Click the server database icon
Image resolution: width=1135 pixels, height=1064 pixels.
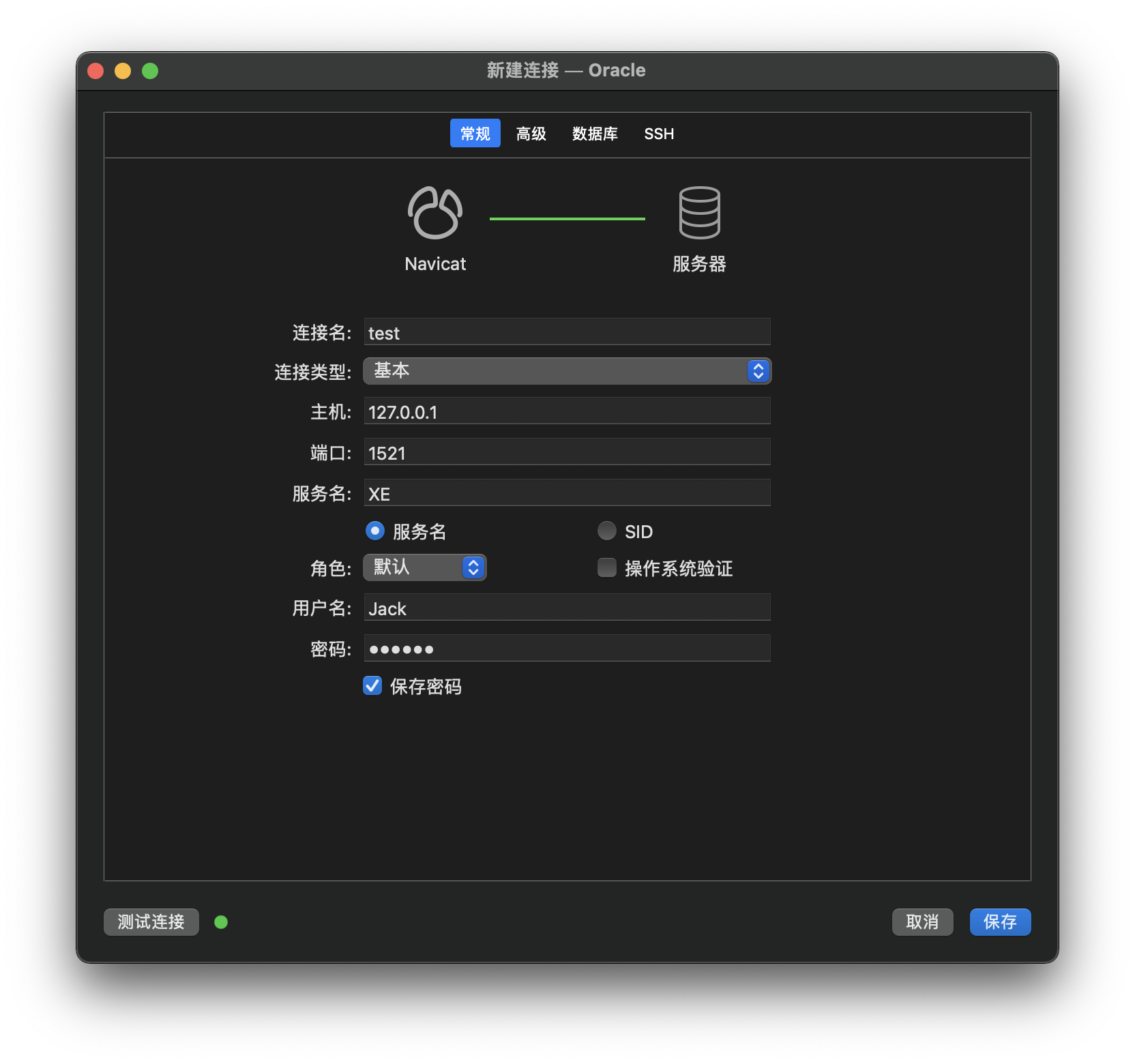click(699, 213)
